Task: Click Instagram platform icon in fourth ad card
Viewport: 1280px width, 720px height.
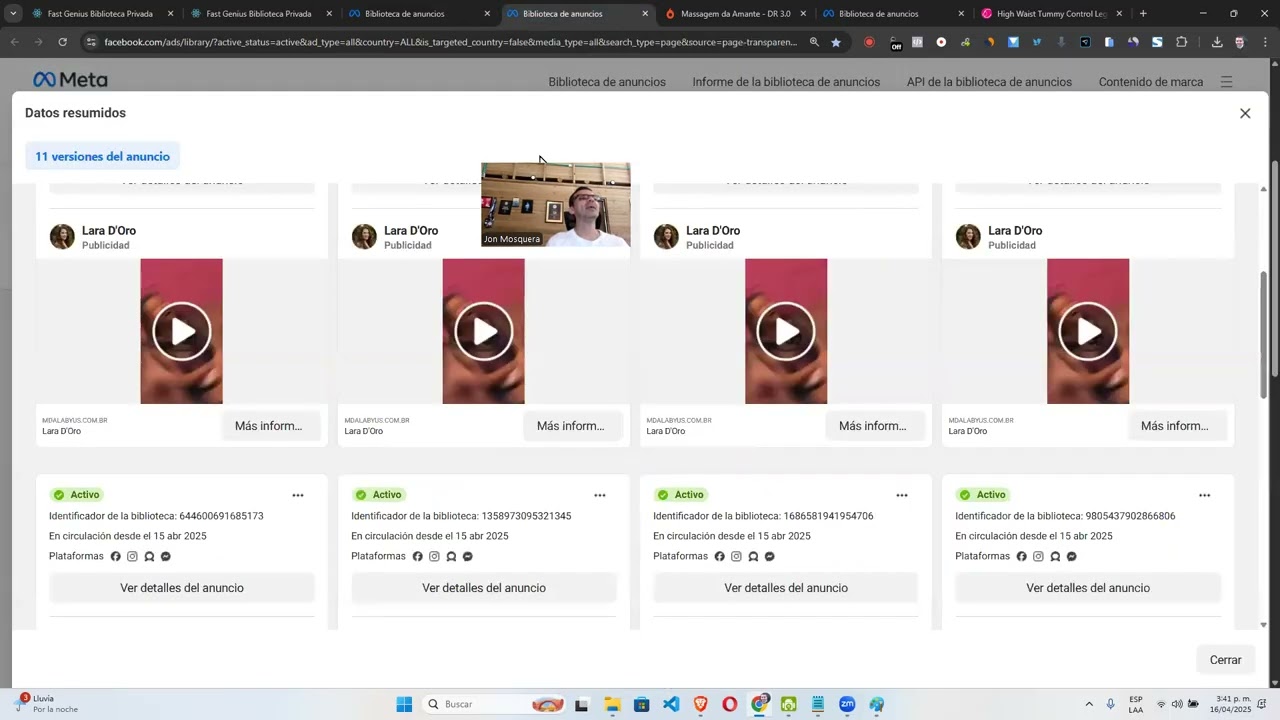Action: [1038, 556]
